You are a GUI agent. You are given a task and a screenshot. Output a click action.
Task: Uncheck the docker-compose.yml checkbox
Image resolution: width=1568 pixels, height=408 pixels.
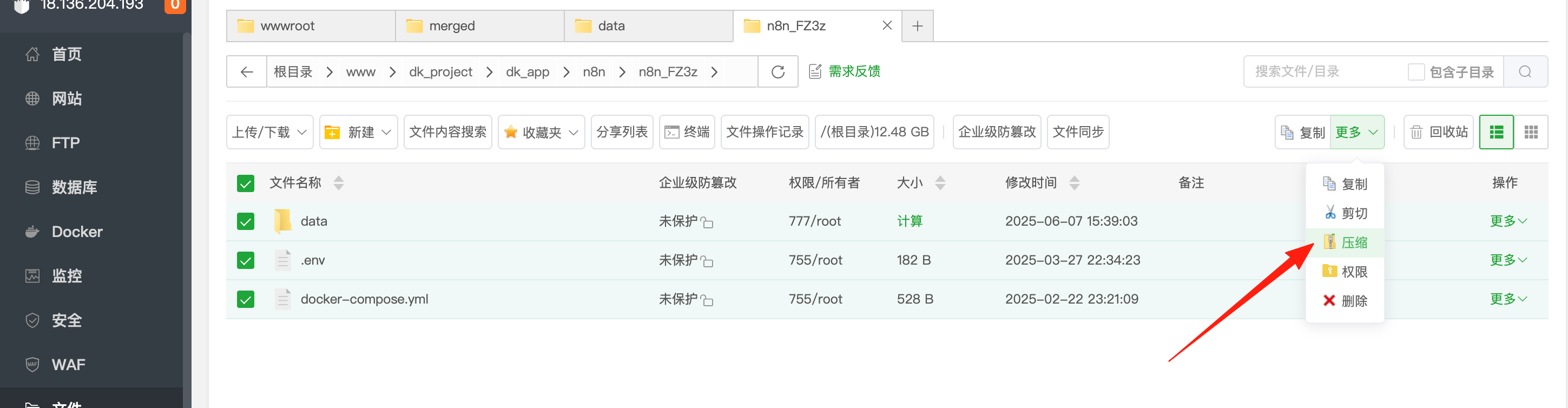pyautogui.click(x=245, y=299)
